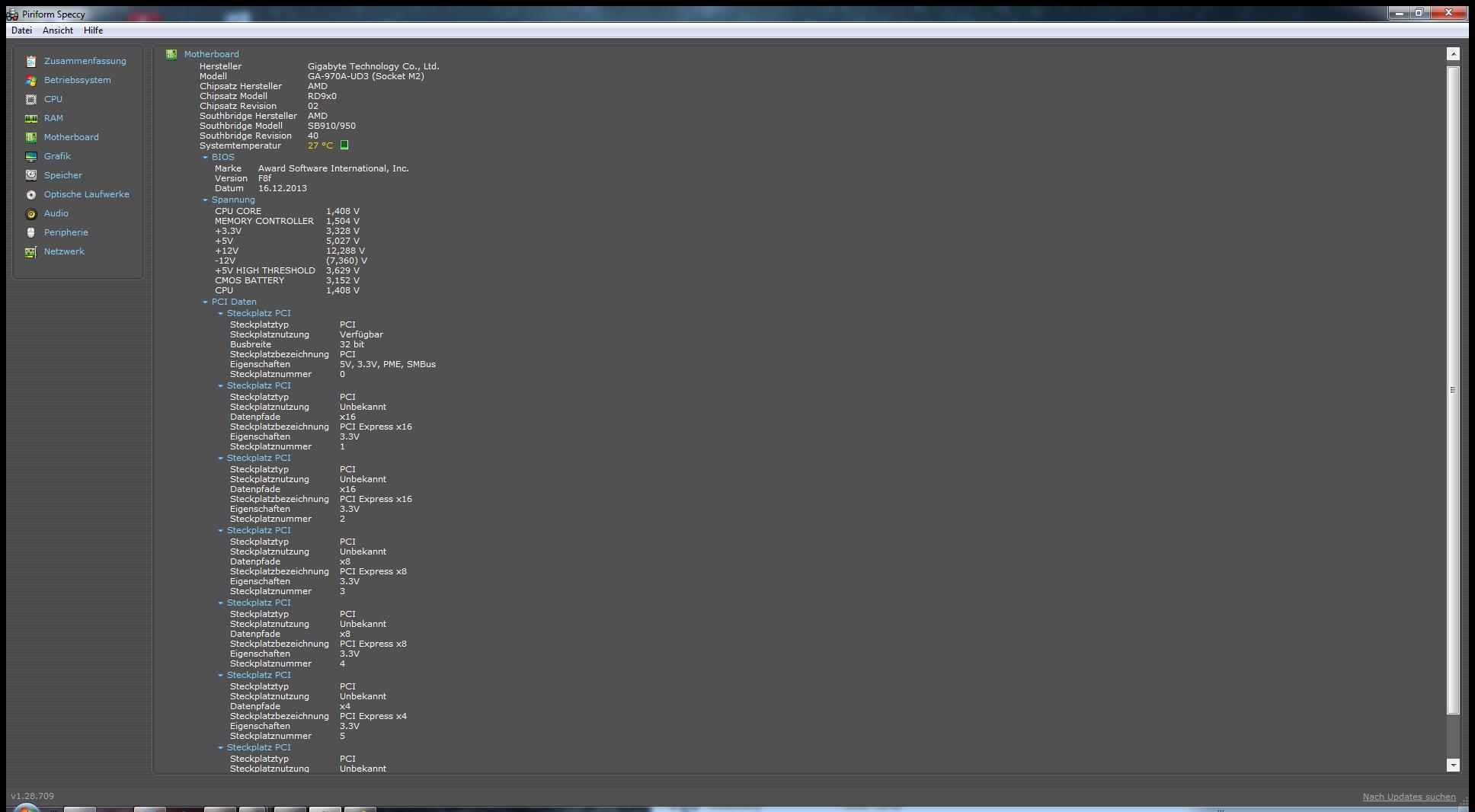
Task: Click the Southbridge Modell value SB910/950
Action: pos(331,126)
